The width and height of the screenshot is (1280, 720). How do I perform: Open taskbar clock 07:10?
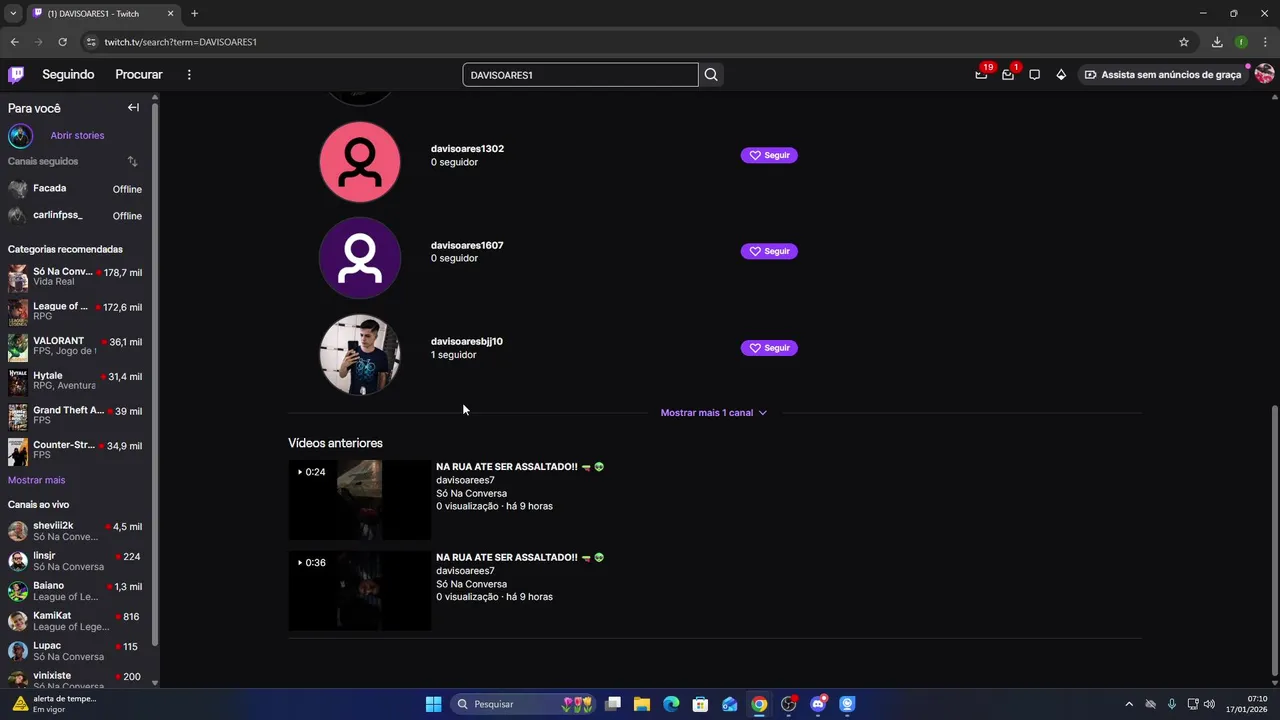pos(1247,704)
